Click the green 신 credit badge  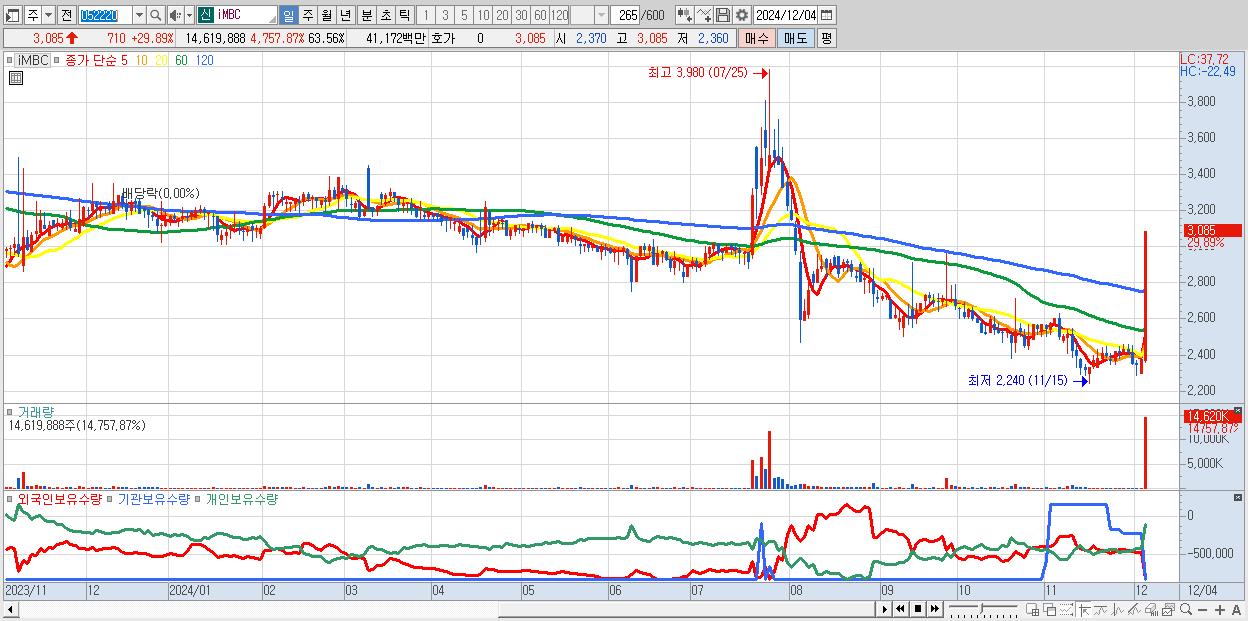tap(205, 15)
